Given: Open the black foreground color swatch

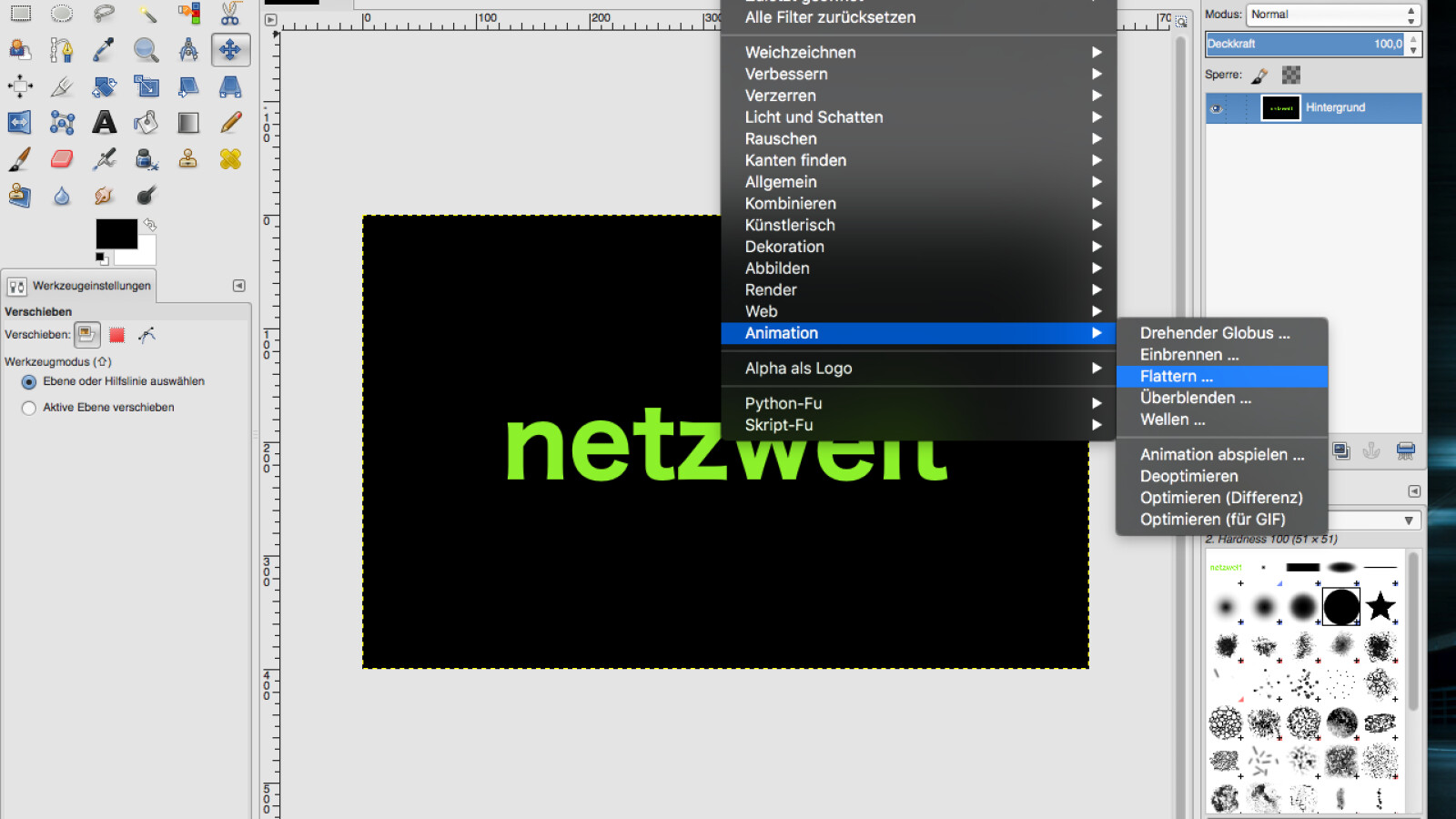Looking at the screenshot, I should point(116,234).
